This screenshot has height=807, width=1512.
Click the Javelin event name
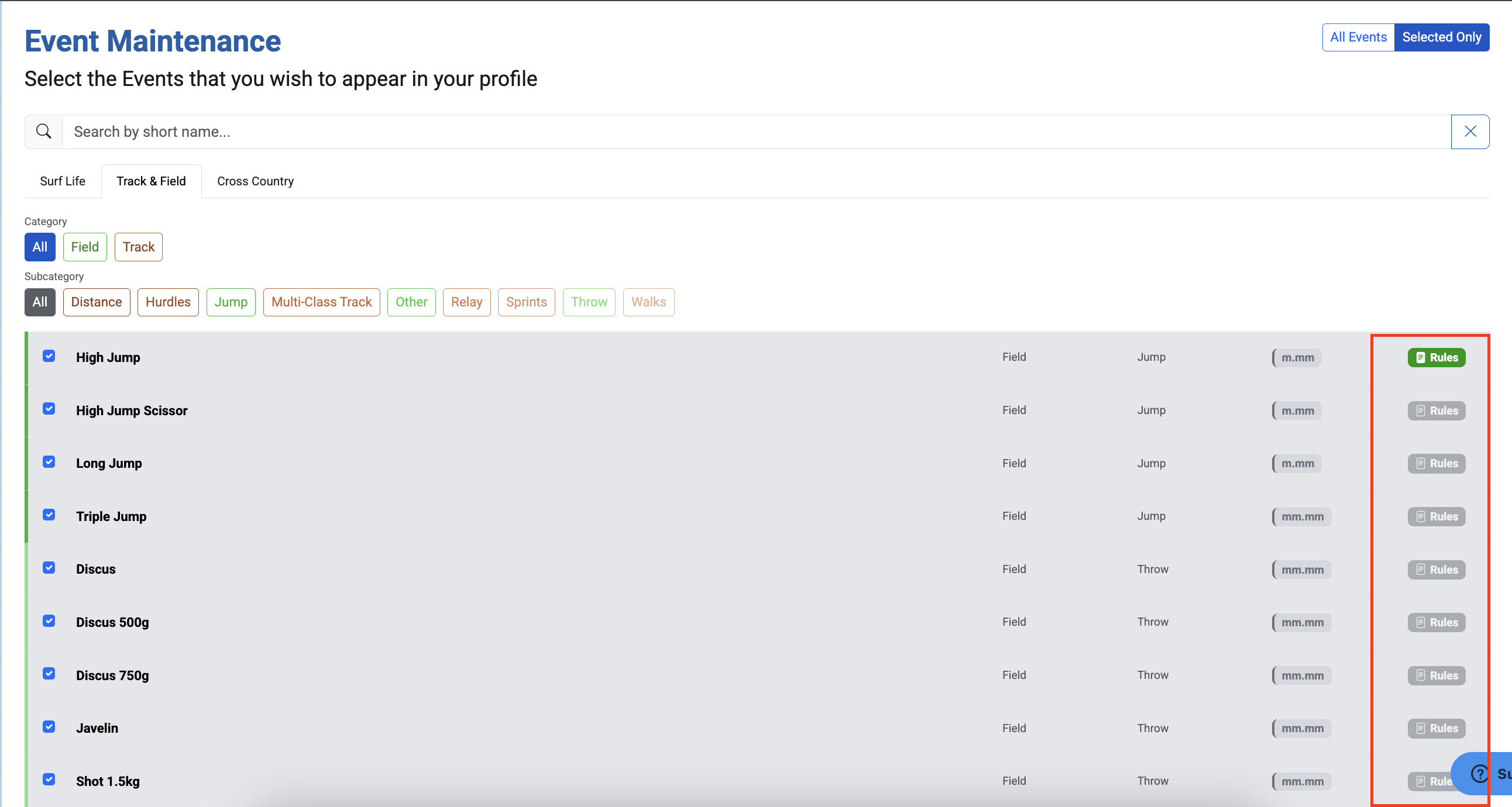click(98, 729)
